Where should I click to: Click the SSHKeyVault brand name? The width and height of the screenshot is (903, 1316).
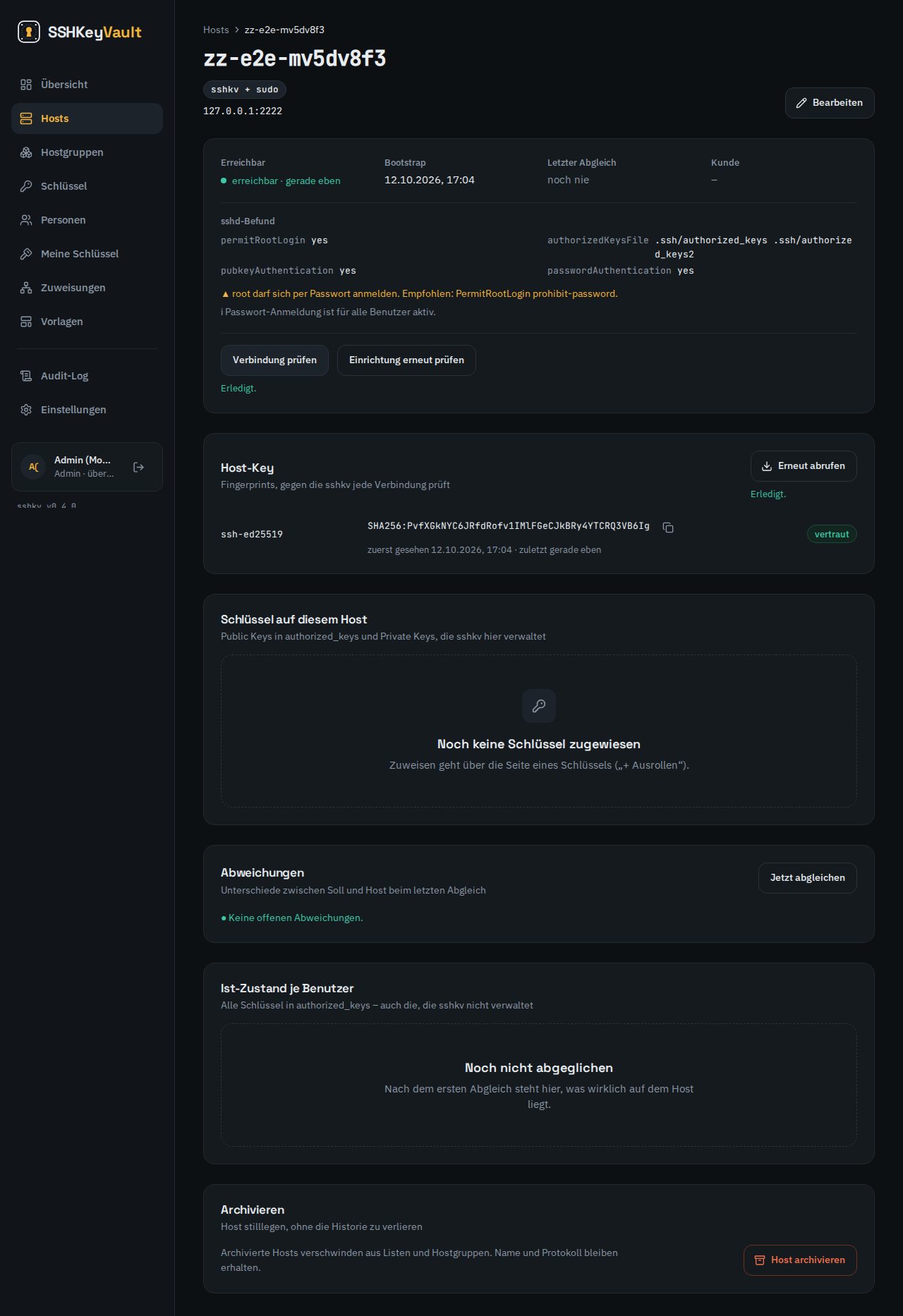(95, 32)
